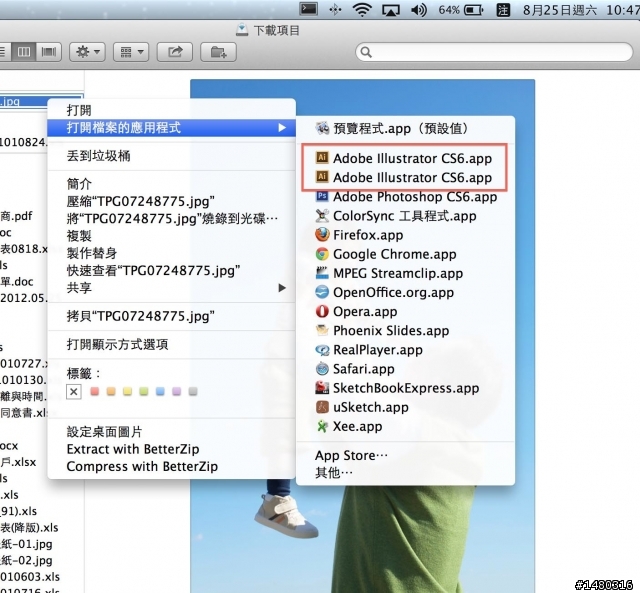Click the terminal-style menu bar icon
The width and height of the screenshot is (640, 593).
coord(309,9)
